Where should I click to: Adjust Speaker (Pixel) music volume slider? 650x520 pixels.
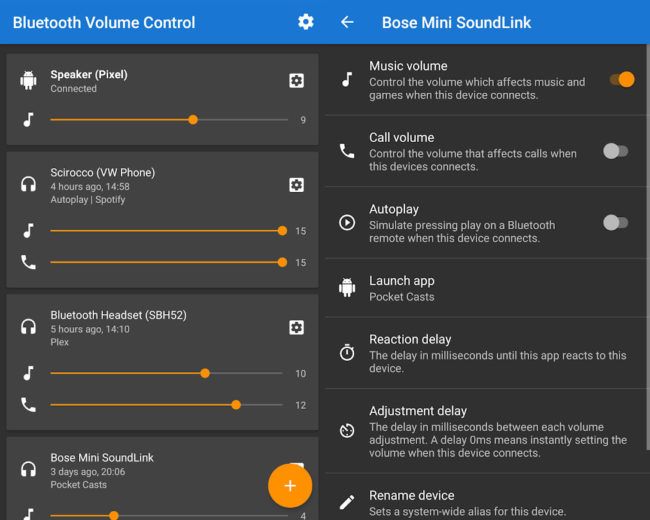(169, 120)
